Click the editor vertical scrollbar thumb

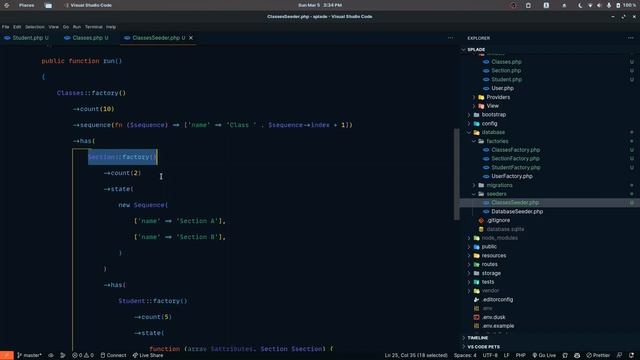click(x=456, y=174)
